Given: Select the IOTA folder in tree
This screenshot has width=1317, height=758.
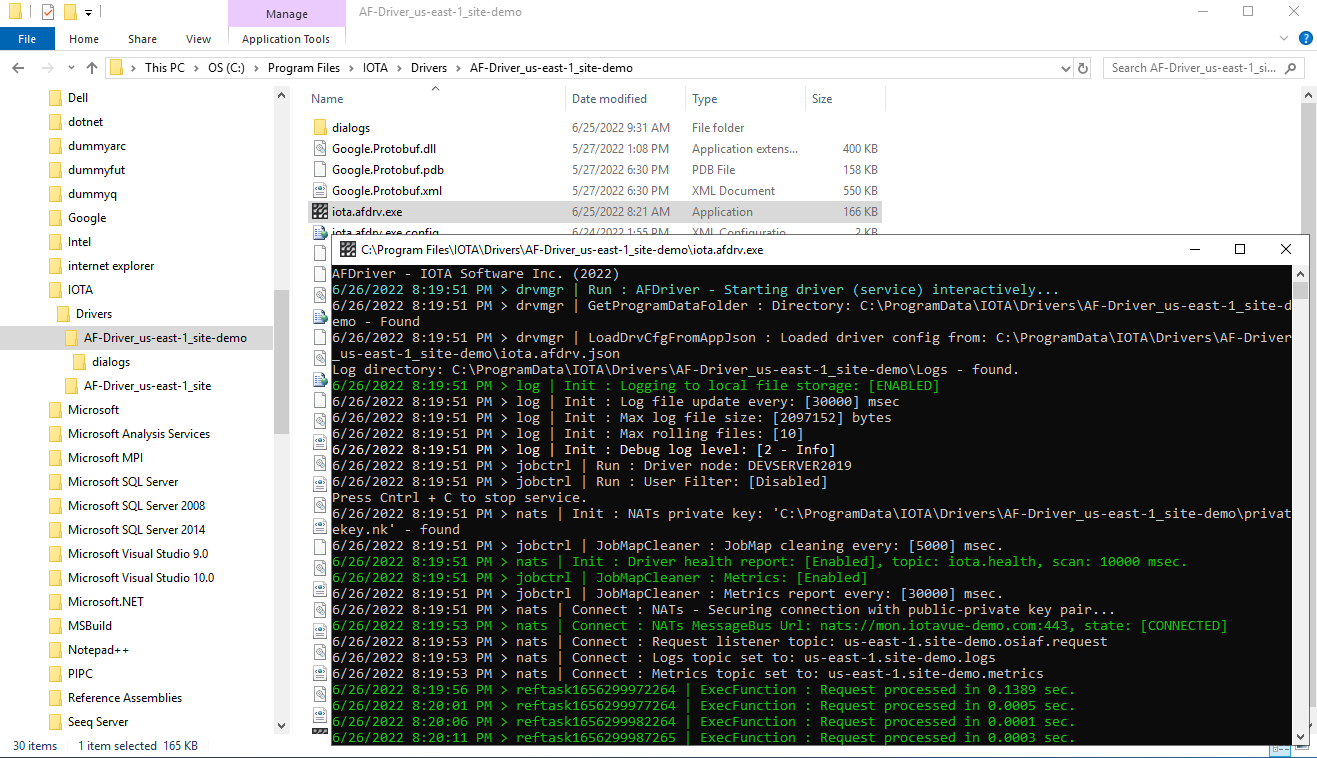Looking at the screenshot, I should tap(80, 290).
